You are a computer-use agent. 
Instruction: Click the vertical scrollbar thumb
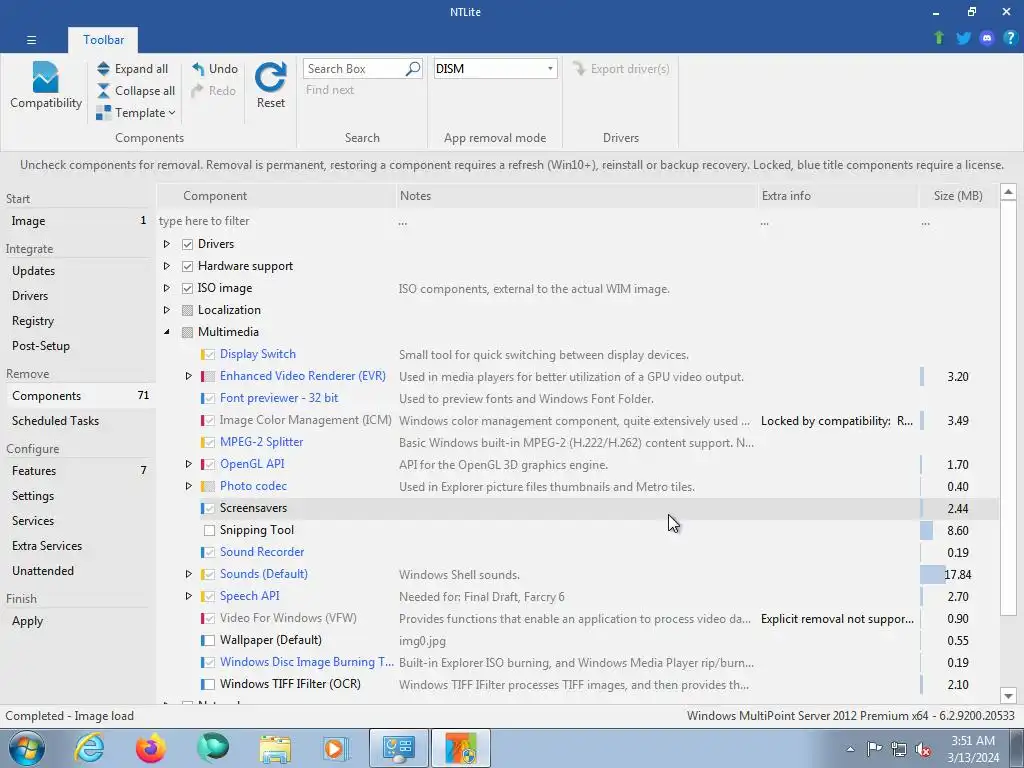click(x=1008, y=407)
